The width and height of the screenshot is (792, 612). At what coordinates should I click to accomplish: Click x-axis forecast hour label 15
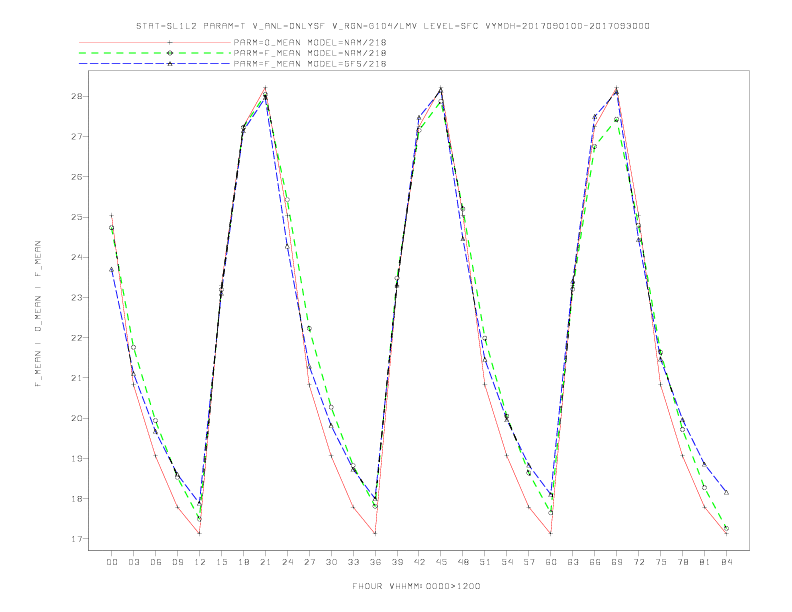pyautogui.click(x=222, y=562)
